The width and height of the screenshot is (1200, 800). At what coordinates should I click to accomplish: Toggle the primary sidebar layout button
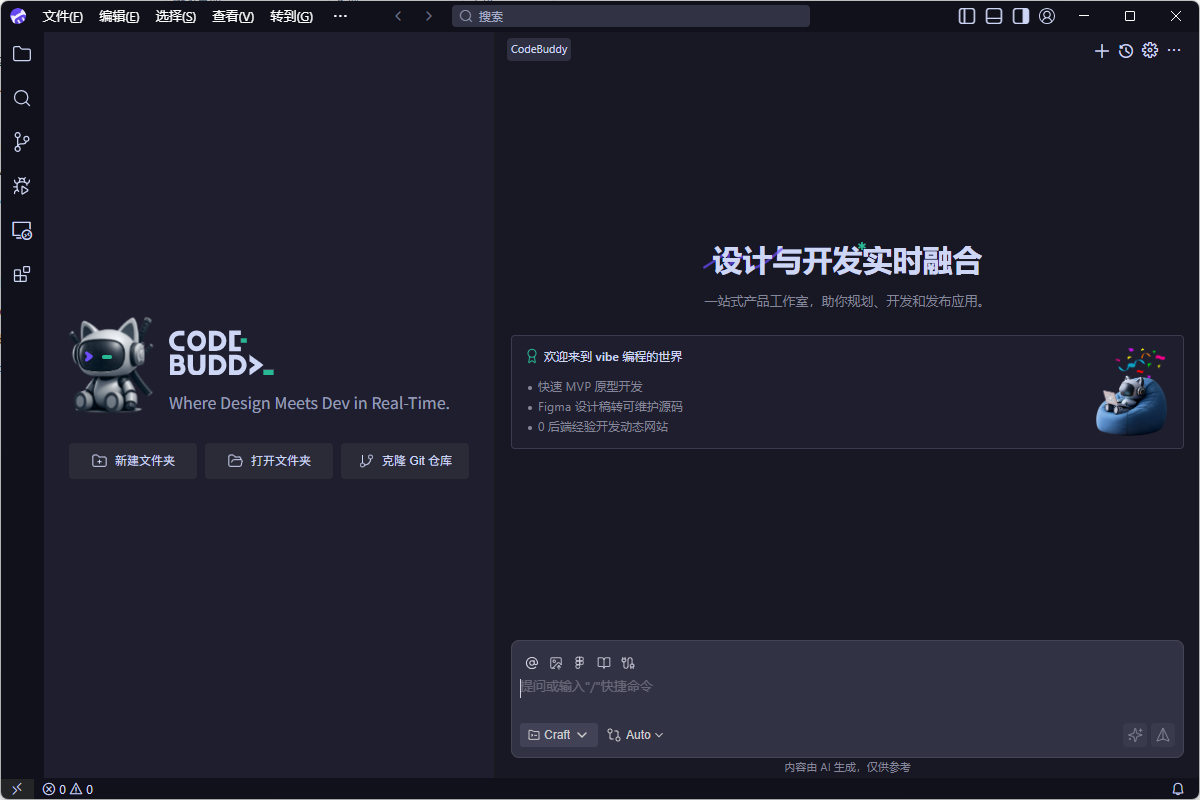click(x=966, y=16)
